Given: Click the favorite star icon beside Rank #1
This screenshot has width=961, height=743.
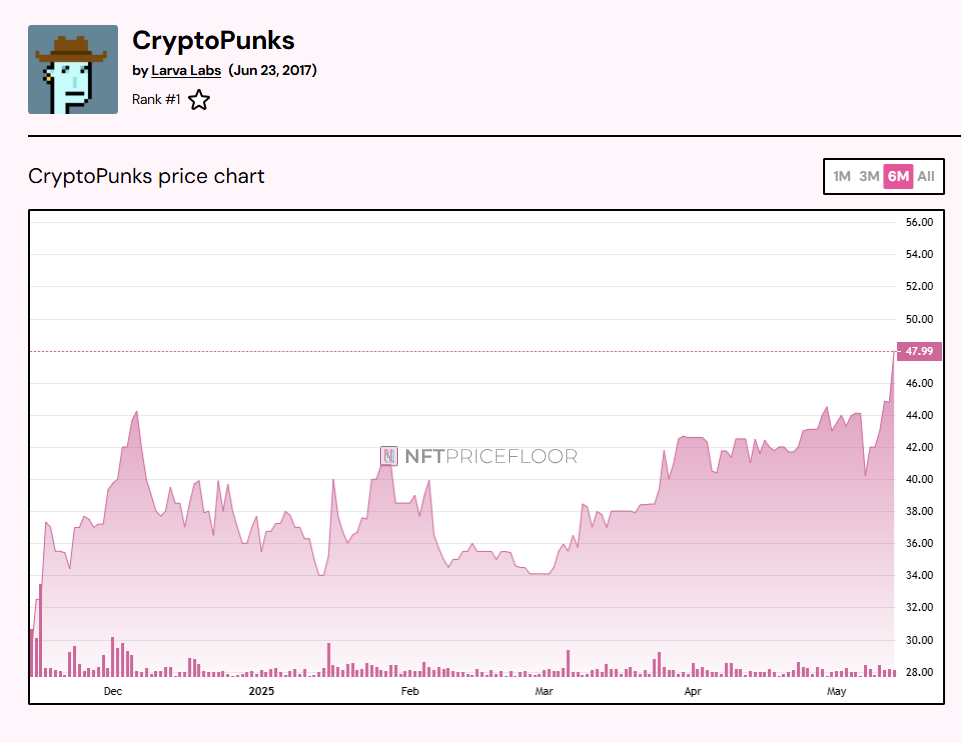Looking at the screenshot, I should [x=199, y=100].
